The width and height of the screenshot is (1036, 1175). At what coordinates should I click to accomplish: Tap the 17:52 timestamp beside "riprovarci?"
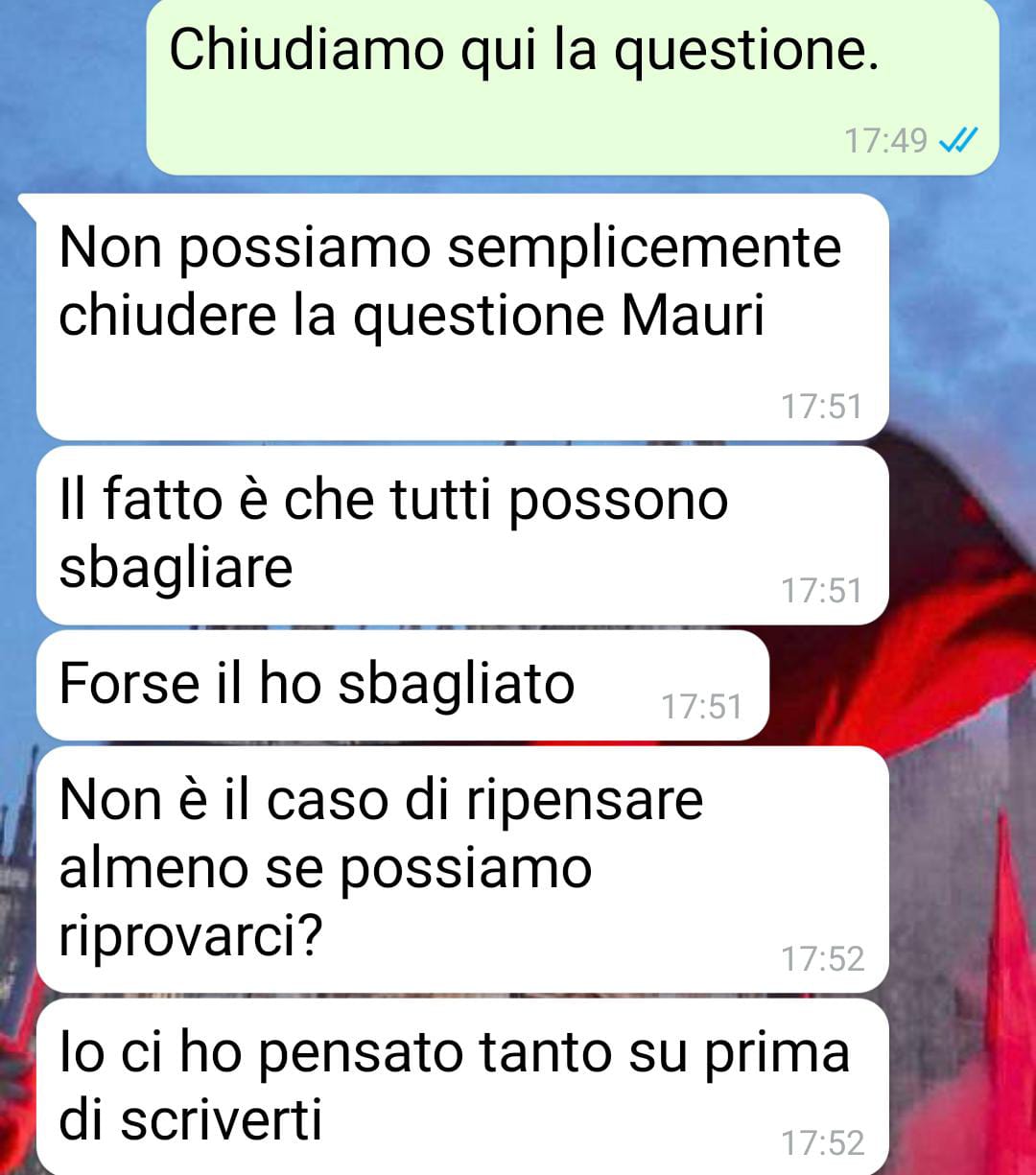[822, 959]
